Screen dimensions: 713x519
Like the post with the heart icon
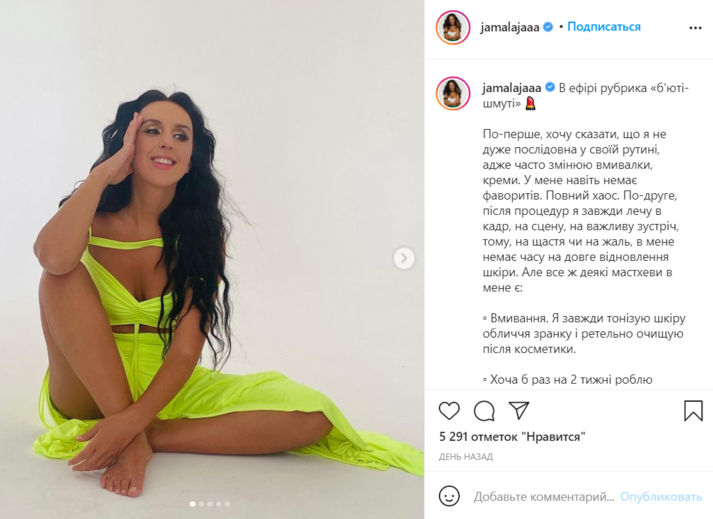coord(449,411)
